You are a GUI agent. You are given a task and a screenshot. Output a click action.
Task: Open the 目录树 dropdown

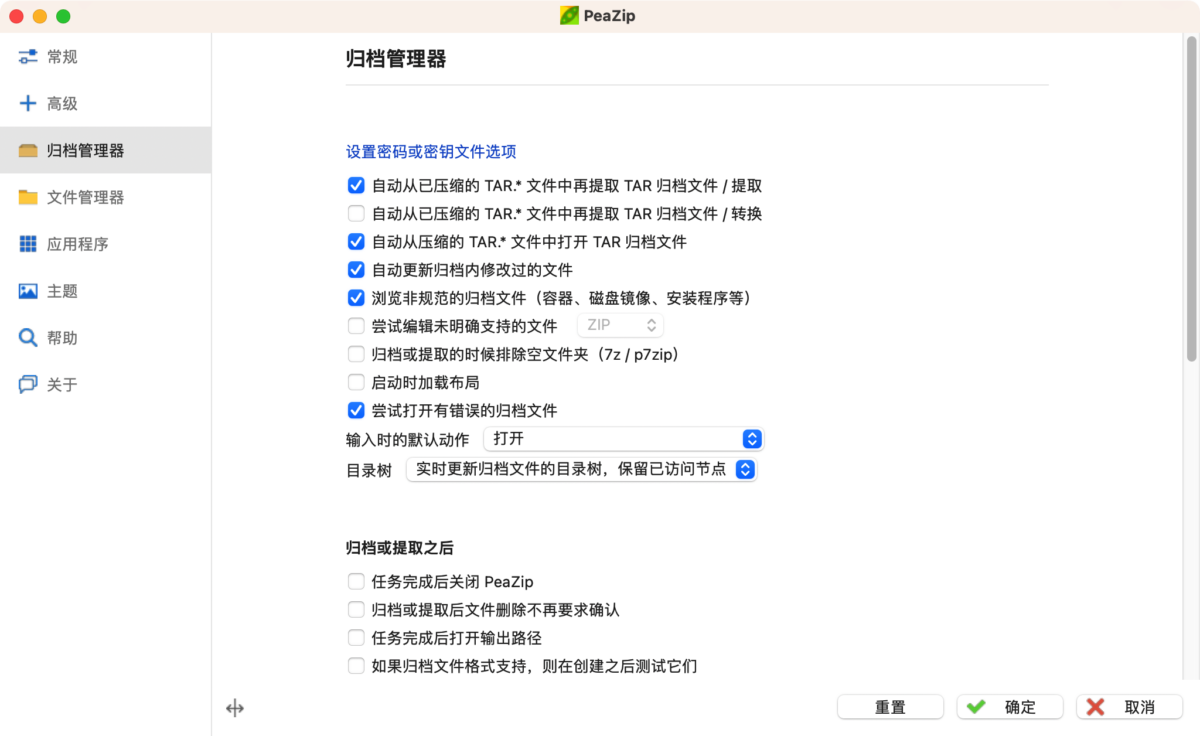pyautogui.click(x=581, y=469)
